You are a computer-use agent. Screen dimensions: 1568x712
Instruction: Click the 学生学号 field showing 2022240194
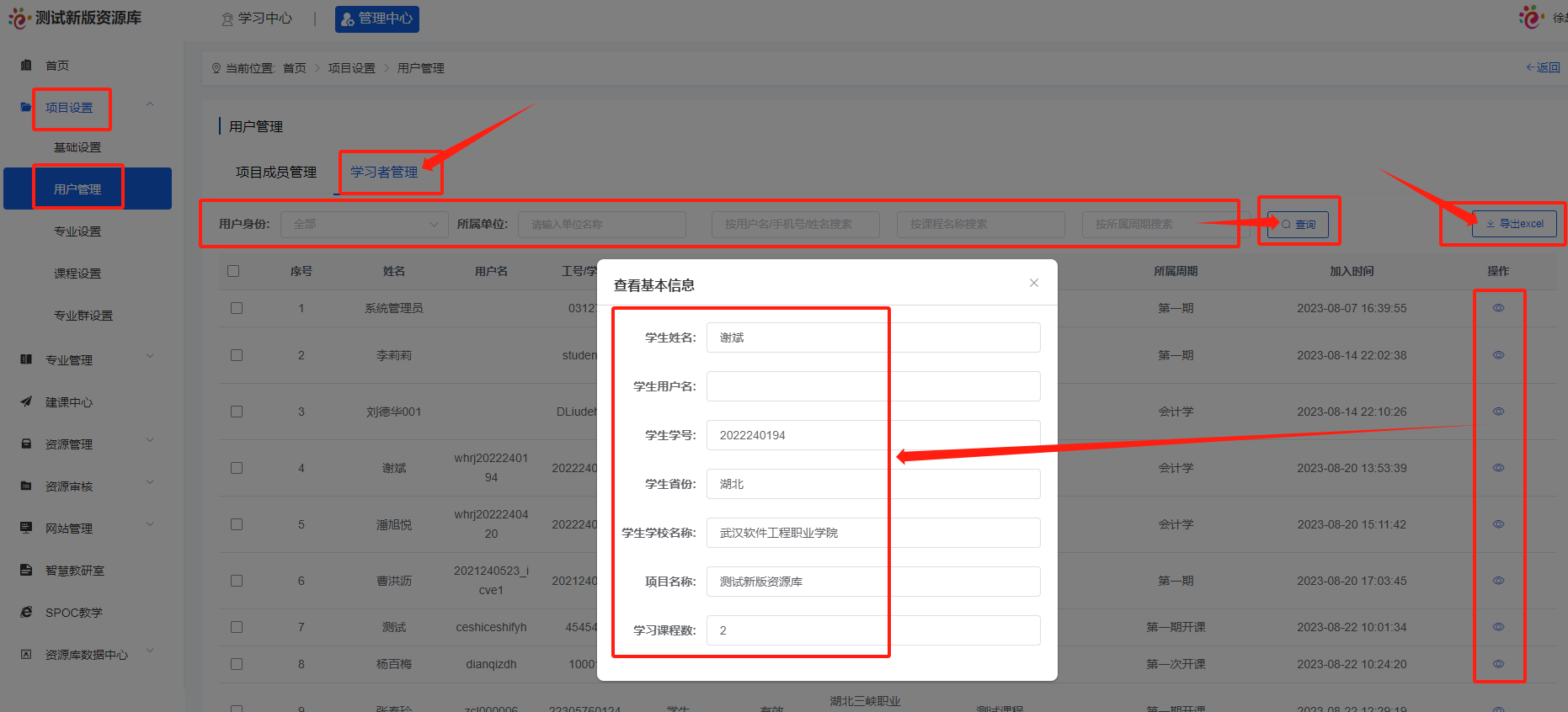coord(873,435)
